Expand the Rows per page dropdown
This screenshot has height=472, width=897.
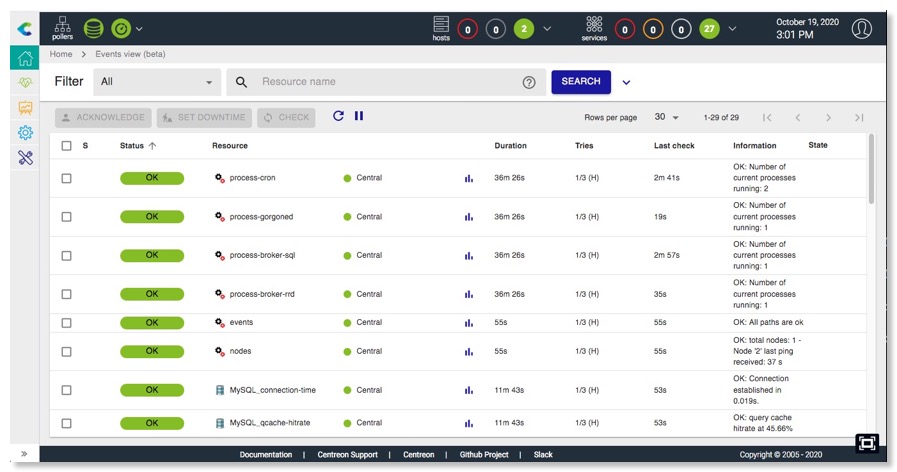667,117
